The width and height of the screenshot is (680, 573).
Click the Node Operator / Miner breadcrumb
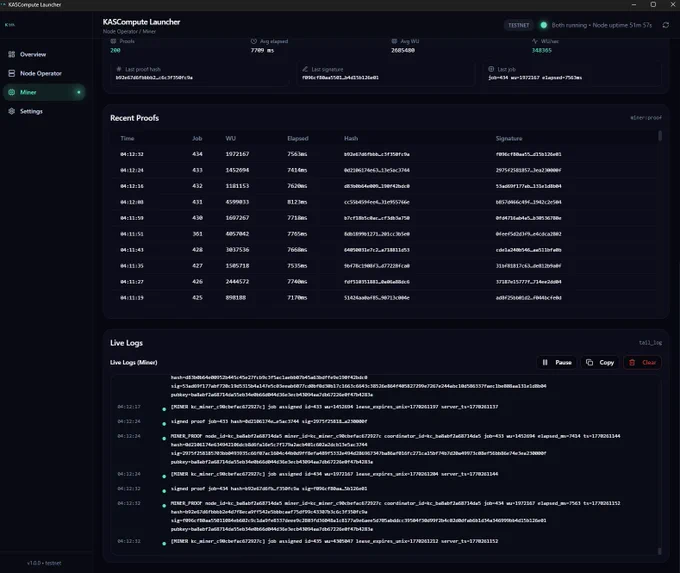[x=129, y=31]
